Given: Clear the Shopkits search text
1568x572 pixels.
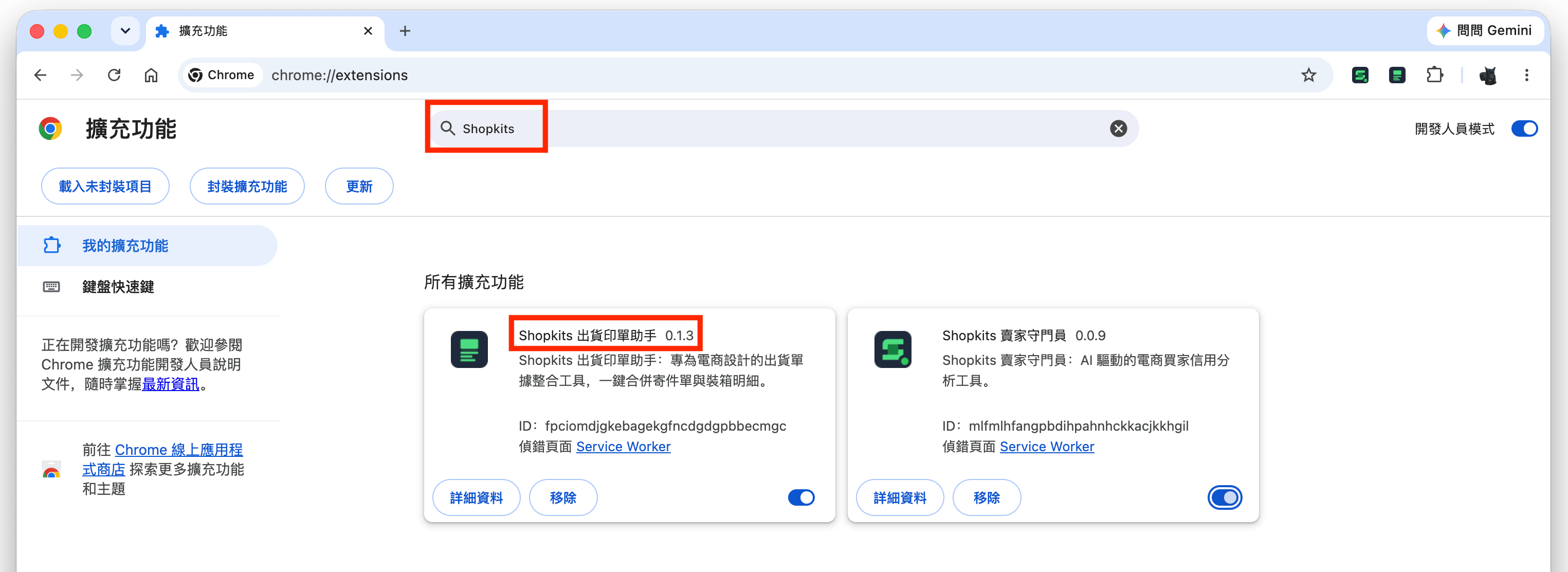Looking at the screenshot, I should [1118, 128].
